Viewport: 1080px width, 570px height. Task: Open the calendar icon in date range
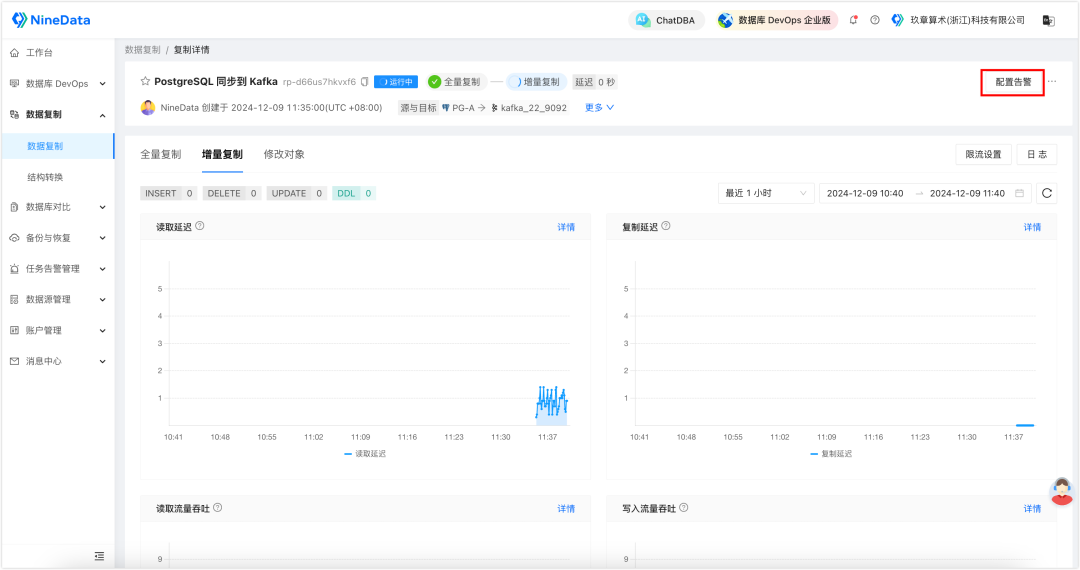(x=1019, y=193)
